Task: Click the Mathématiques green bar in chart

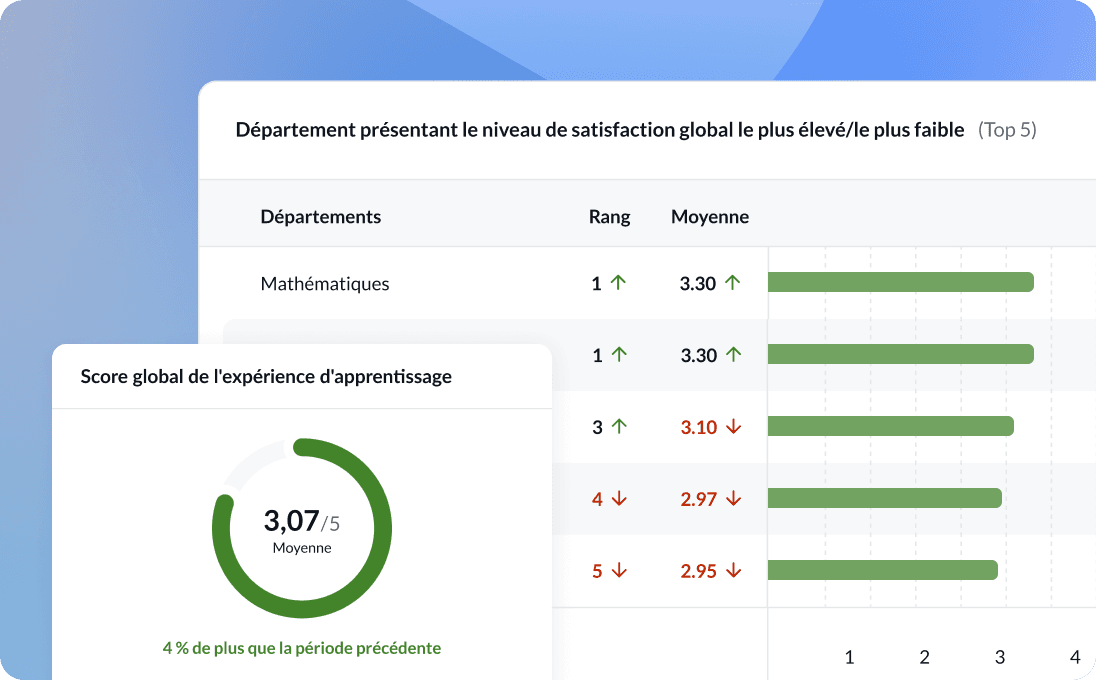Action: coord(900,282)
